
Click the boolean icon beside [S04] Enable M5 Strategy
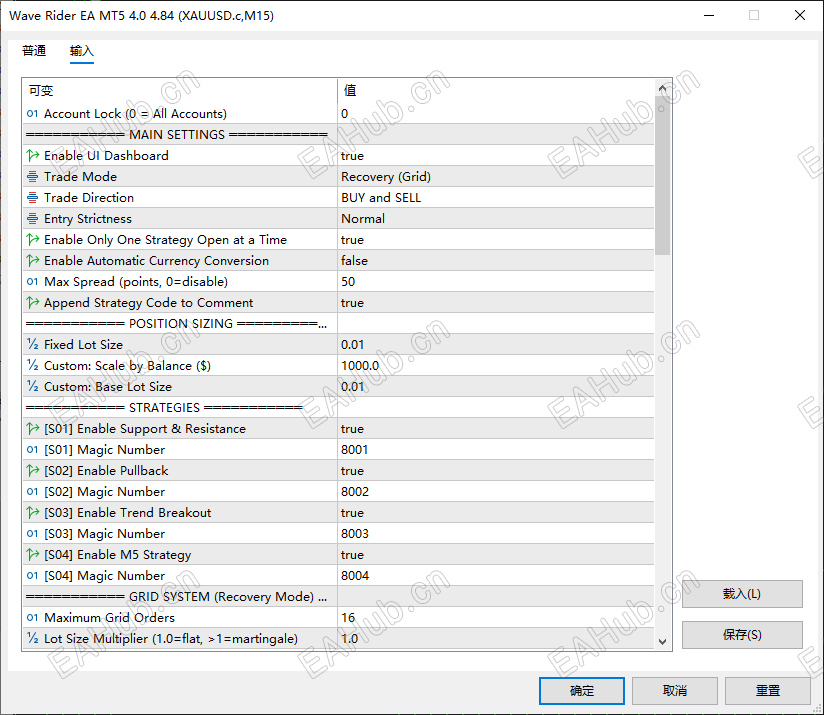pos(33,555)
